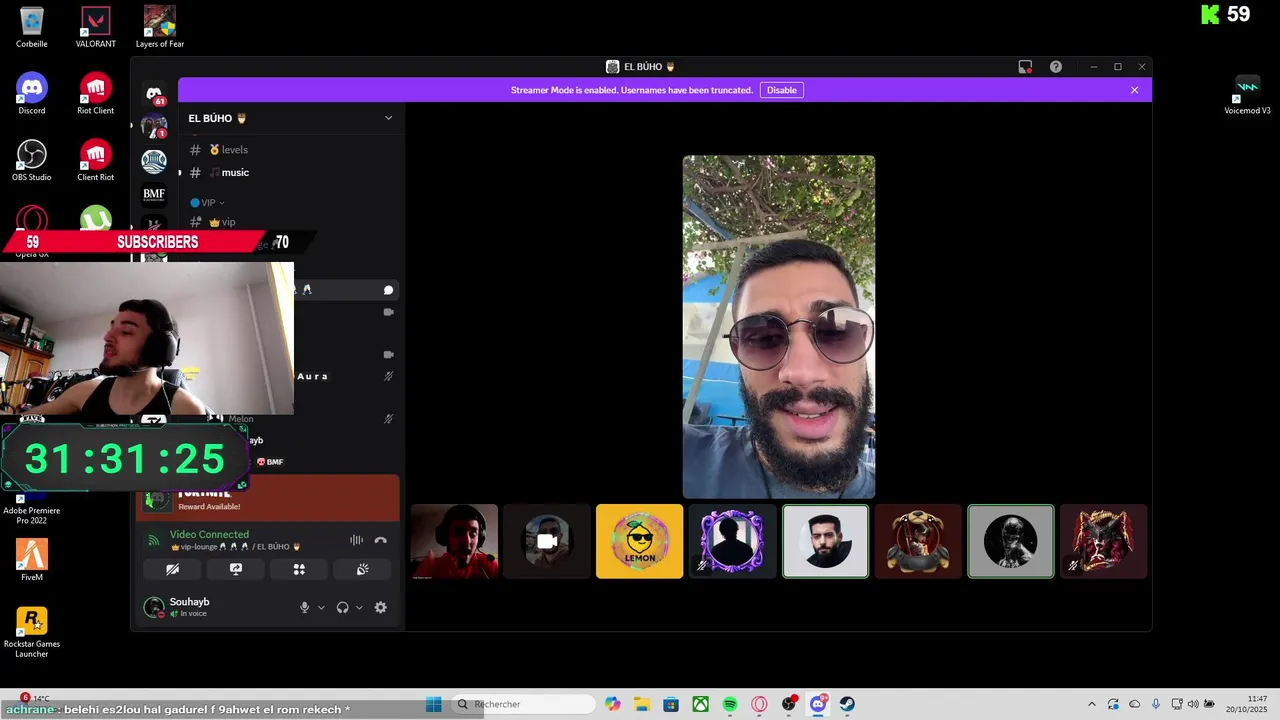Open Spotify from the taskbar
1280x720 pixels.
point(730,704)
